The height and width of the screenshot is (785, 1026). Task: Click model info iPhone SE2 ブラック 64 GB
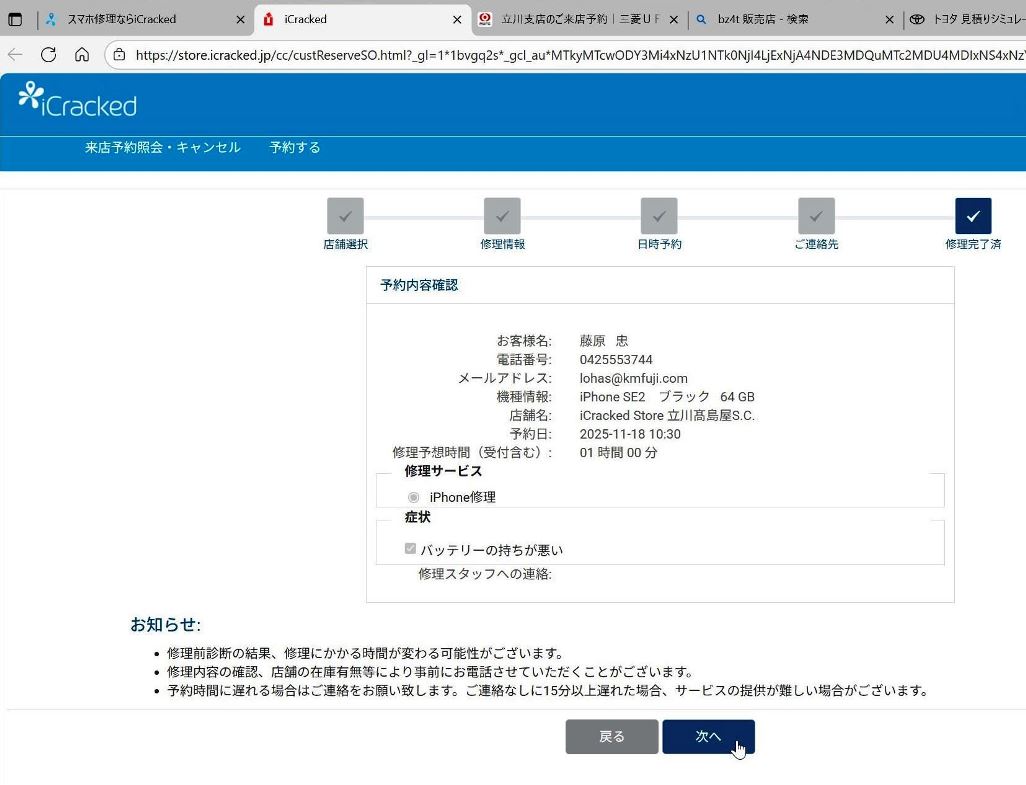pos(667,396)
